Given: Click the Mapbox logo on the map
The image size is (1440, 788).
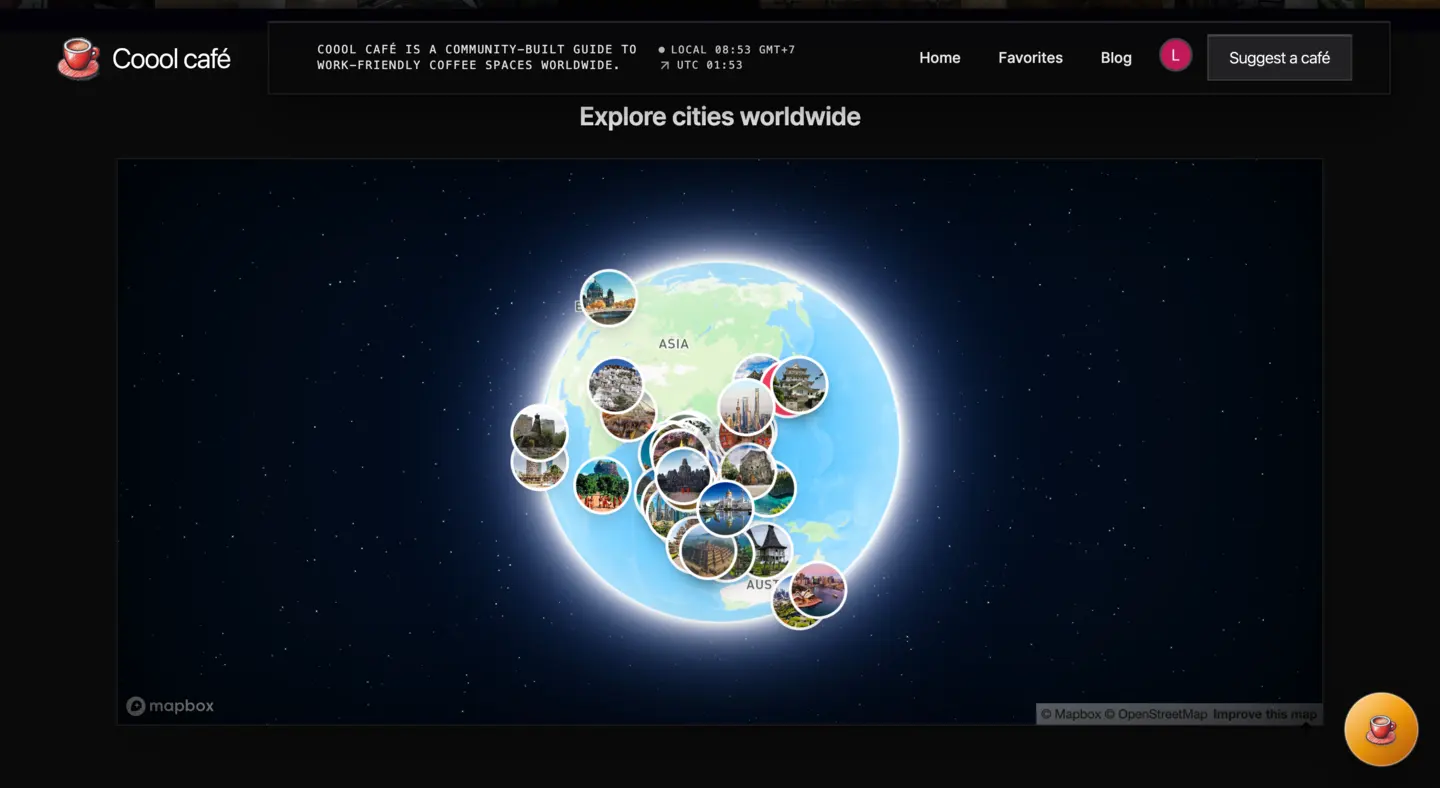Looking at the screenshot, I should (x=170, y=706).
